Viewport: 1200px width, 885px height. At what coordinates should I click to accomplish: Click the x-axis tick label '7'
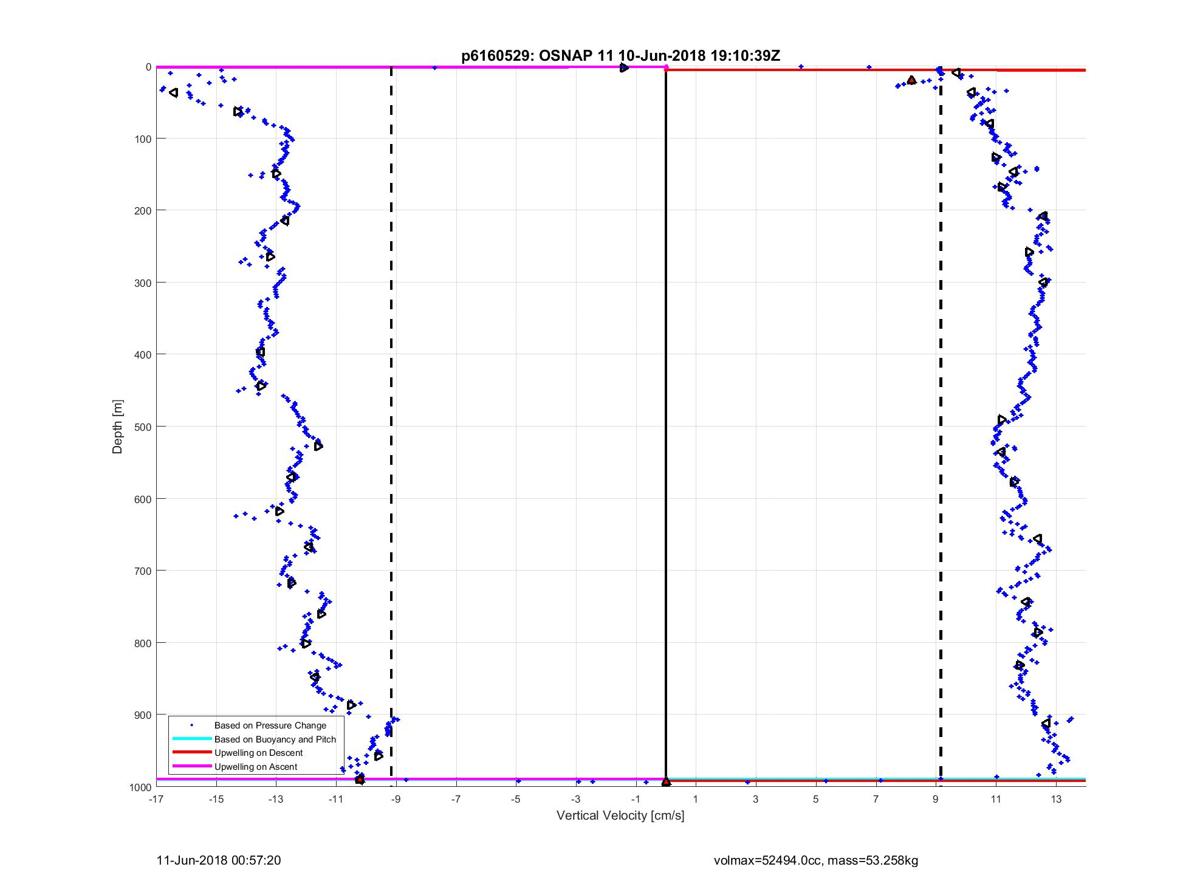coord(876,799)
